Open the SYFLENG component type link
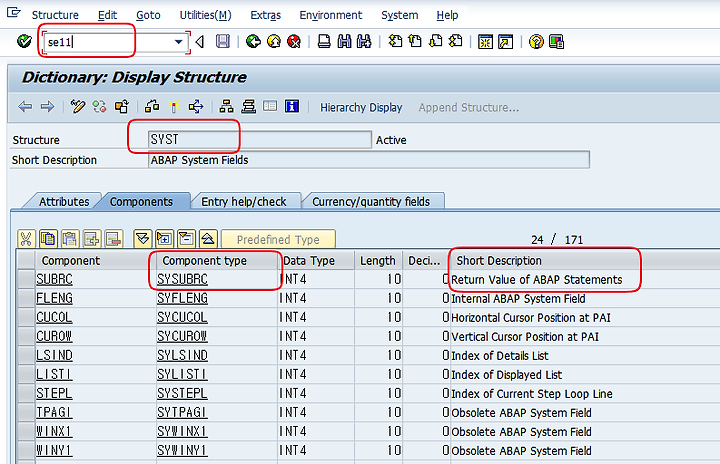The width and height of the screenshot is (720, 464). 182,299
